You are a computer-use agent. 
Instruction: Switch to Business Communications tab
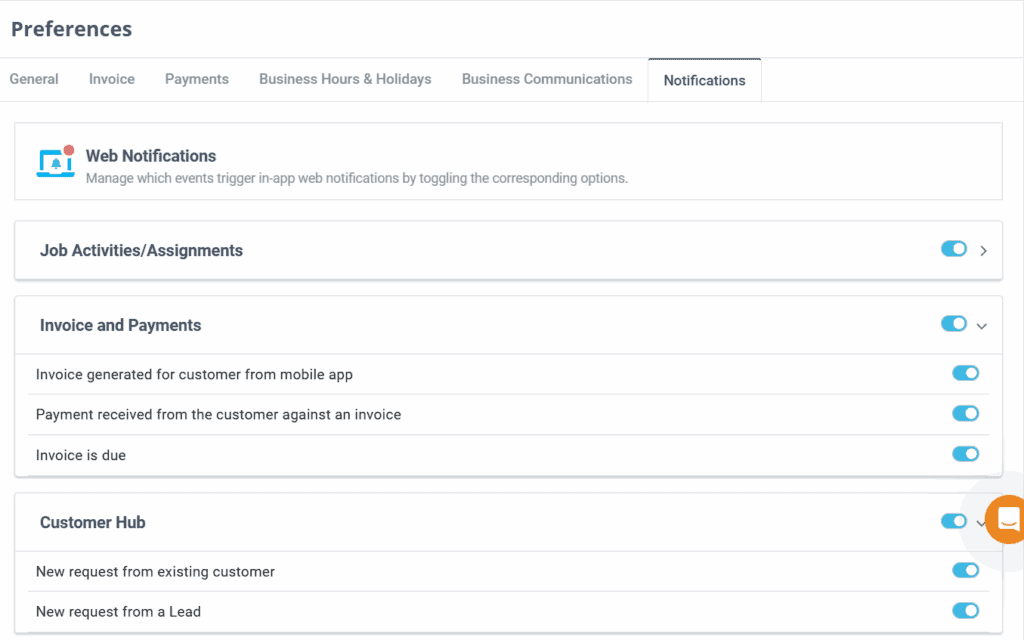[547, 79]
